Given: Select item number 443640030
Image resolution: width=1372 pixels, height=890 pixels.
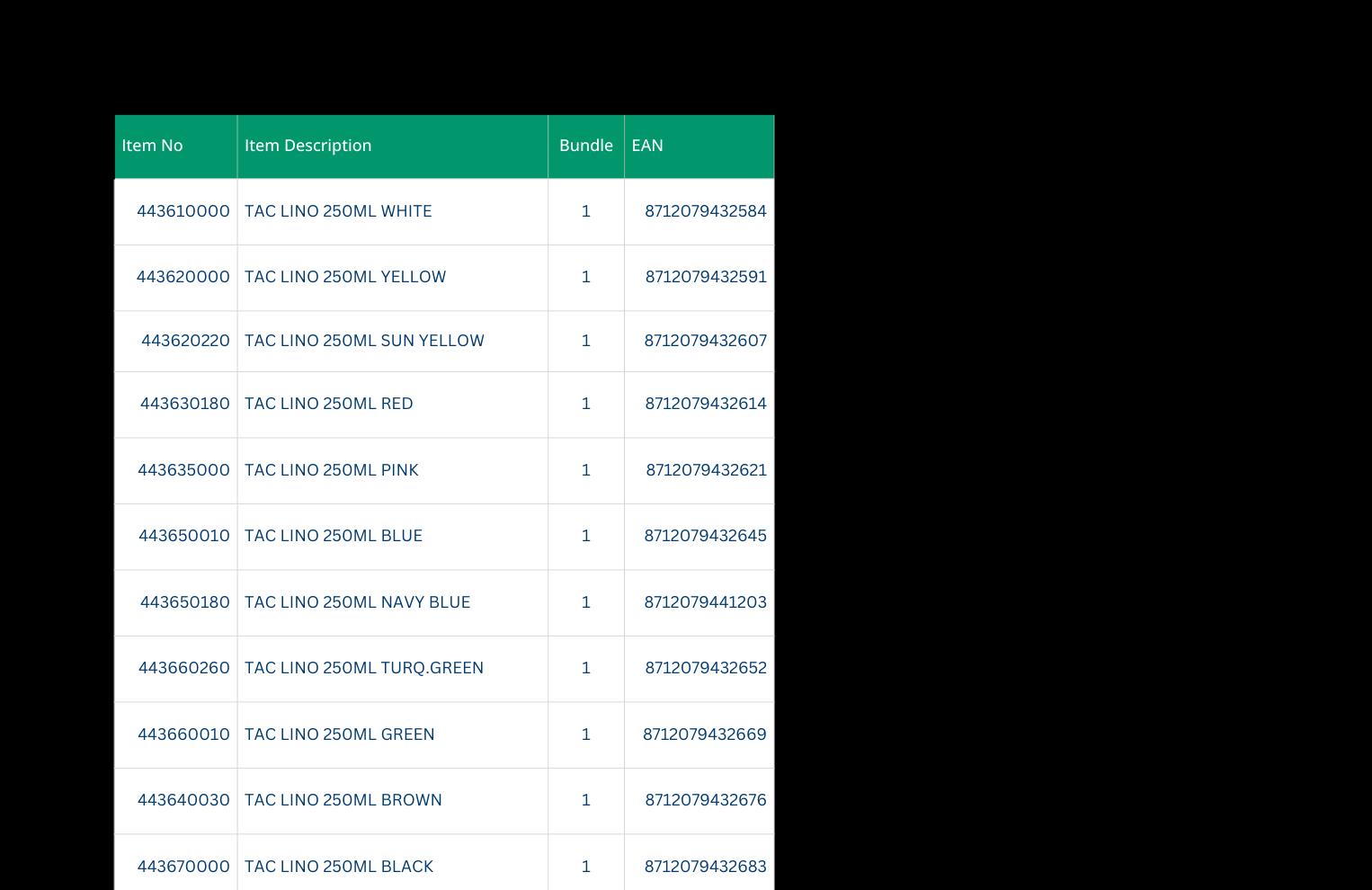Looking at the screenshot, I should [183, 800].
